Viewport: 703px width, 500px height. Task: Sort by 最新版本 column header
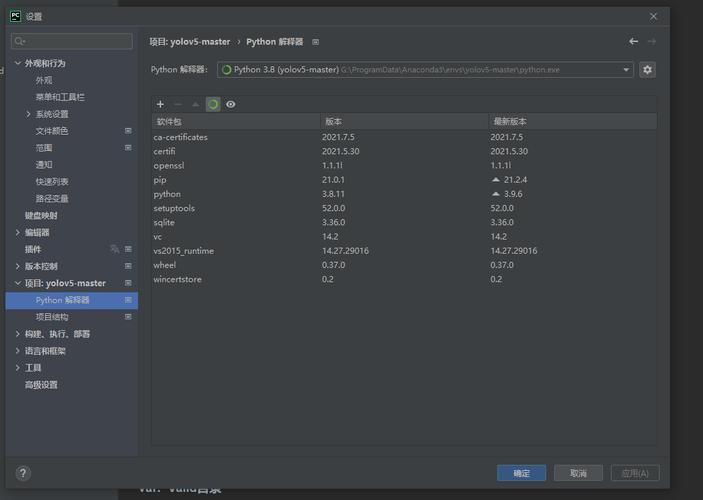[573, 122]
